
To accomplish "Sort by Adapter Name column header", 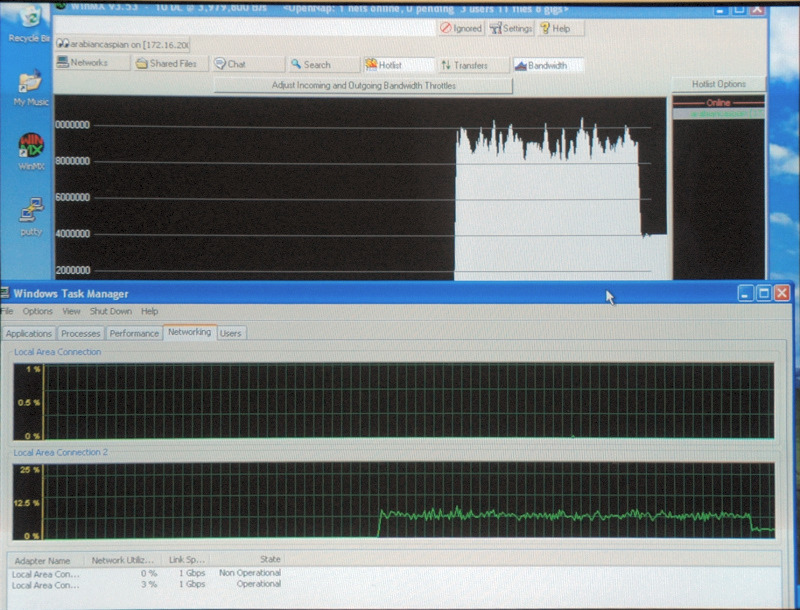I will (45, 561).
